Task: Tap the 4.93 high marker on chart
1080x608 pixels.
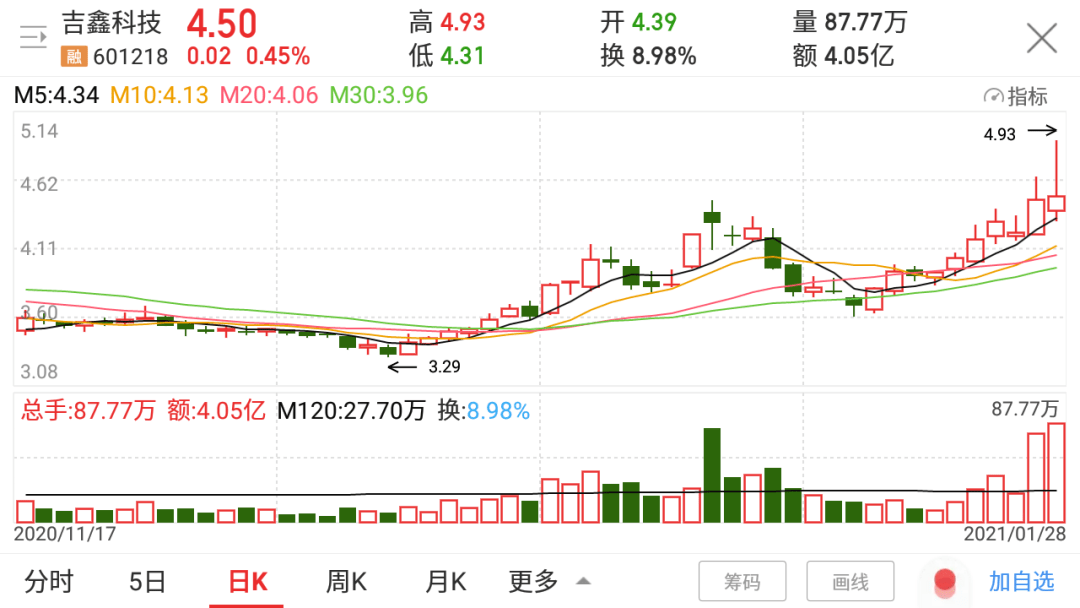Action: (x=999, y=134)
